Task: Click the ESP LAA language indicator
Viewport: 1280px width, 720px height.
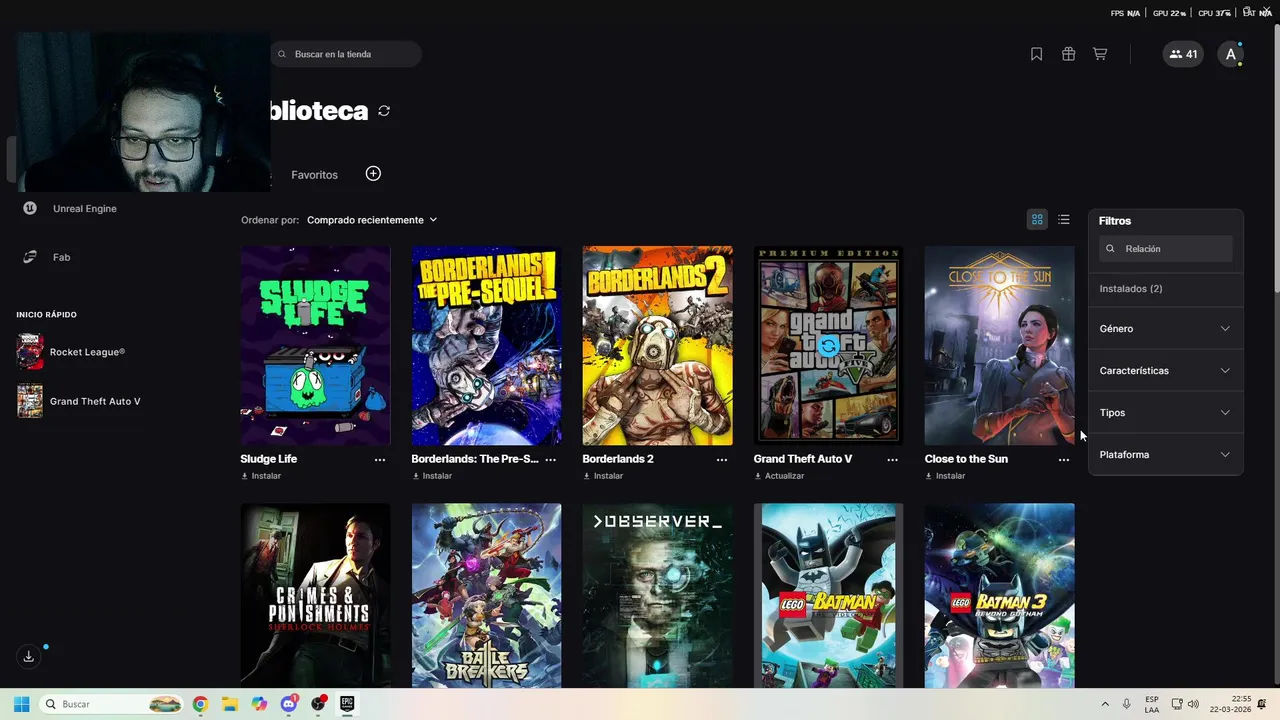Action: (1152, 704)
